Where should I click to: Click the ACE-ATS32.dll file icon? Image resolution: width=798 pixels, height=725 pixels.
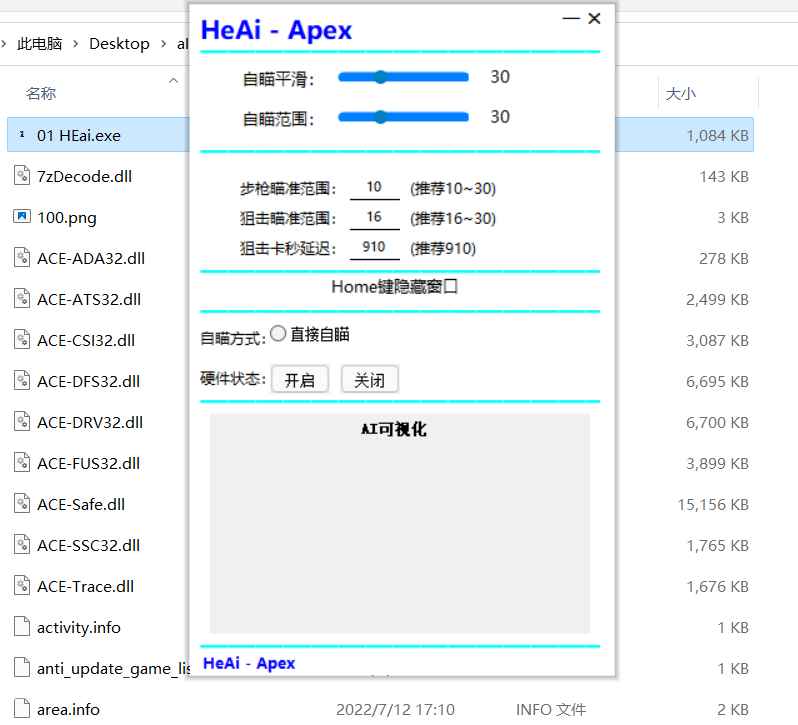21,299
